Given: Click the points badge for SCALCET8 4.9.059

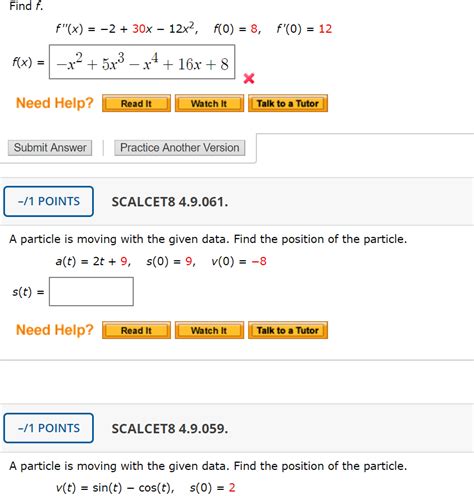Looking at the screenshot, I should 49,428.
